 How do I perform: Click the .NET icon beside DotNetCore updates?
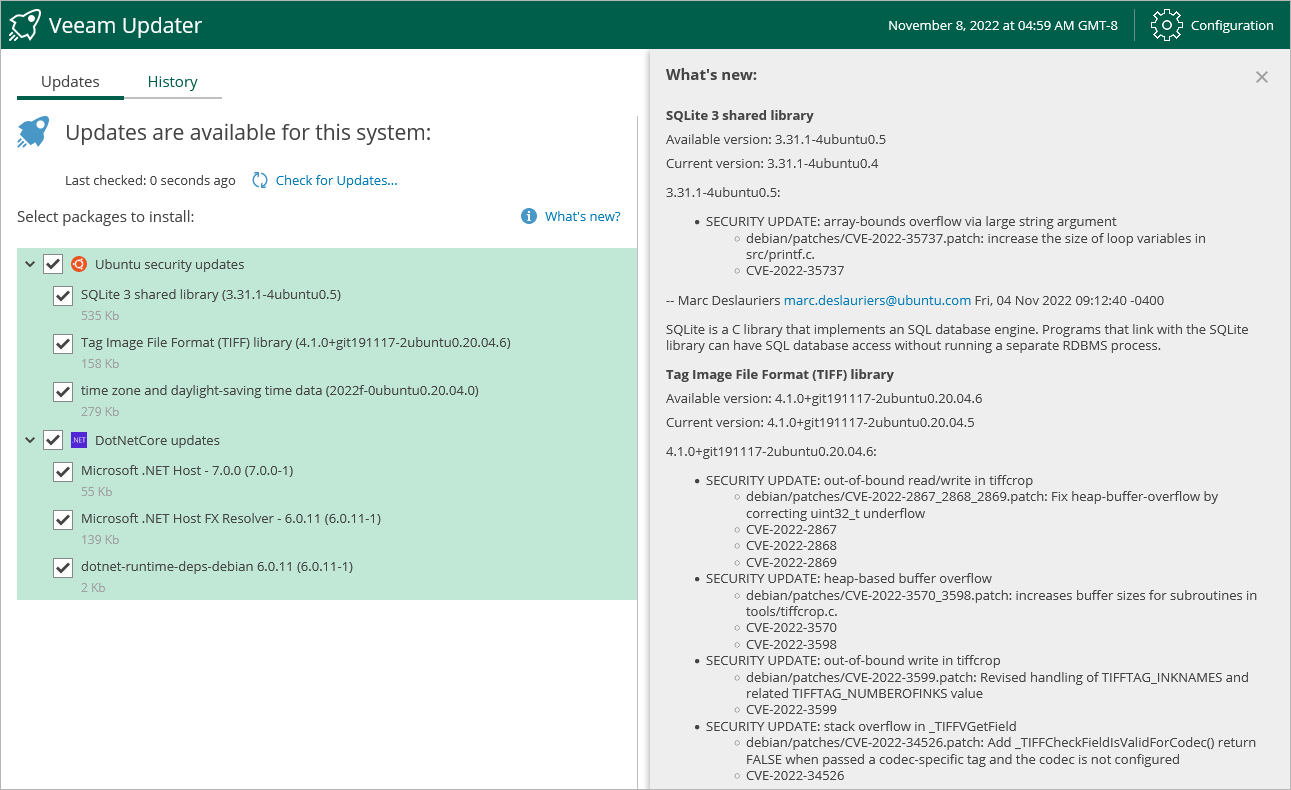tap(79, 440)
